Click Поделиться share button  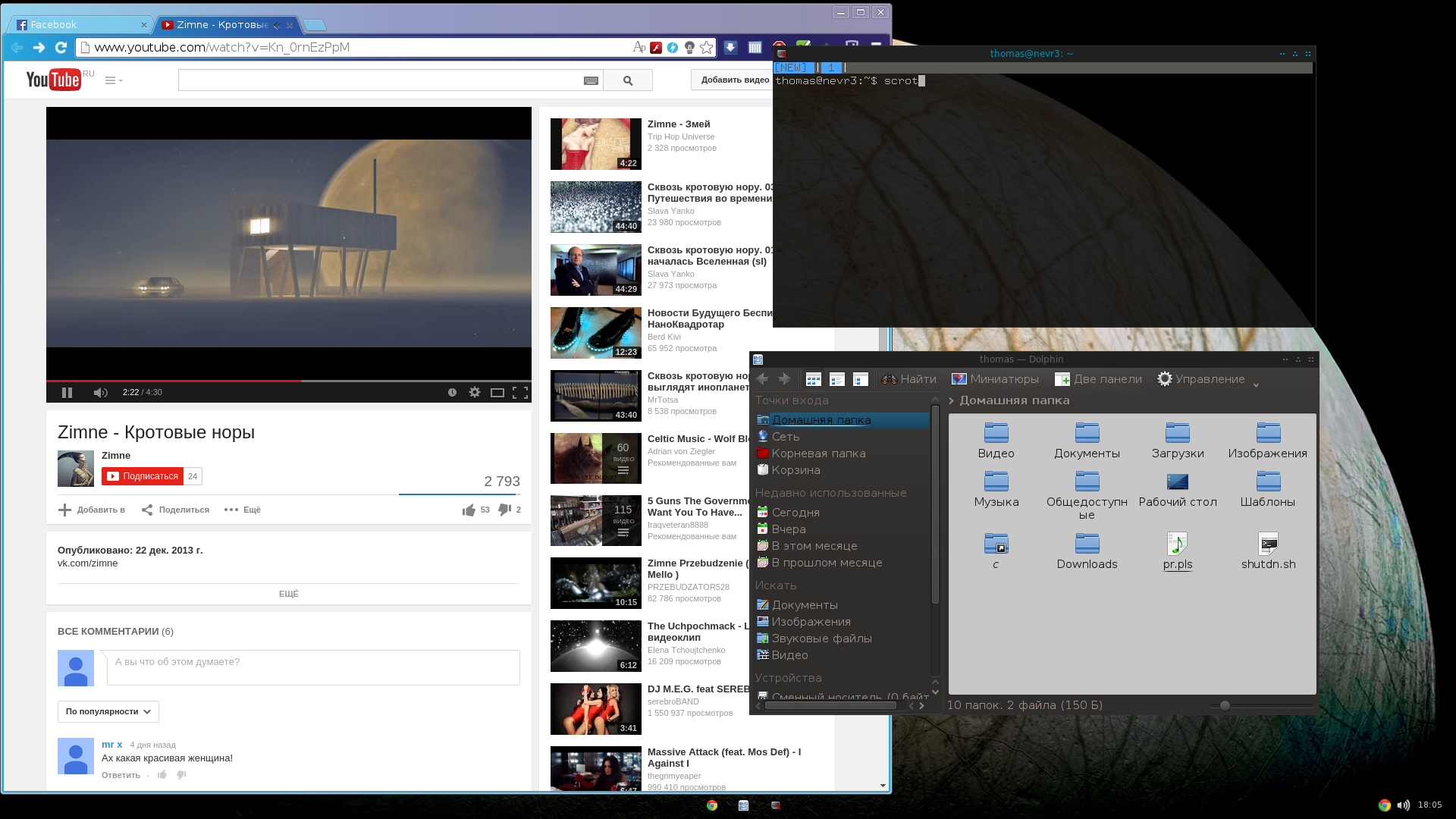point(175,510)
